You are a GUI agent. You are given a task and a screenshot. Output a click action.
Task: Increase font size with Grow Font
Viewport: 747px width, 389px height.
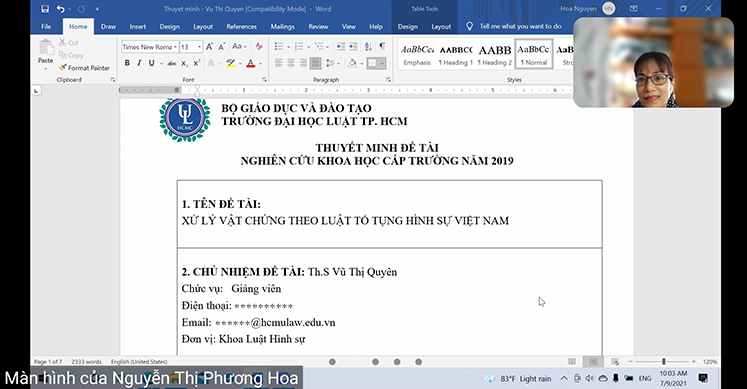click(x=210, y=47)
